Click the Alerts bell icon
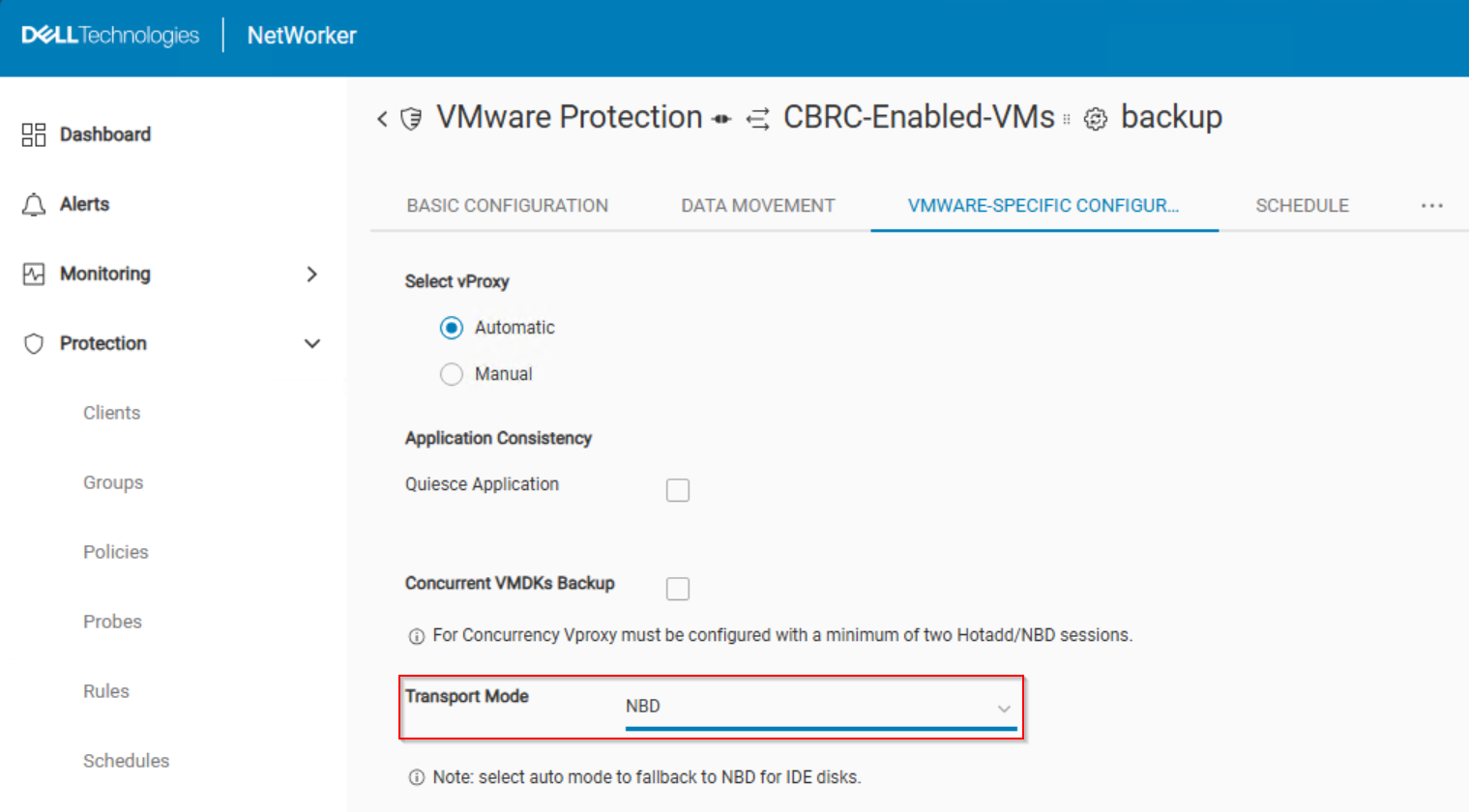The width and height of the screenshot is (1469, 812). [34, 205]
